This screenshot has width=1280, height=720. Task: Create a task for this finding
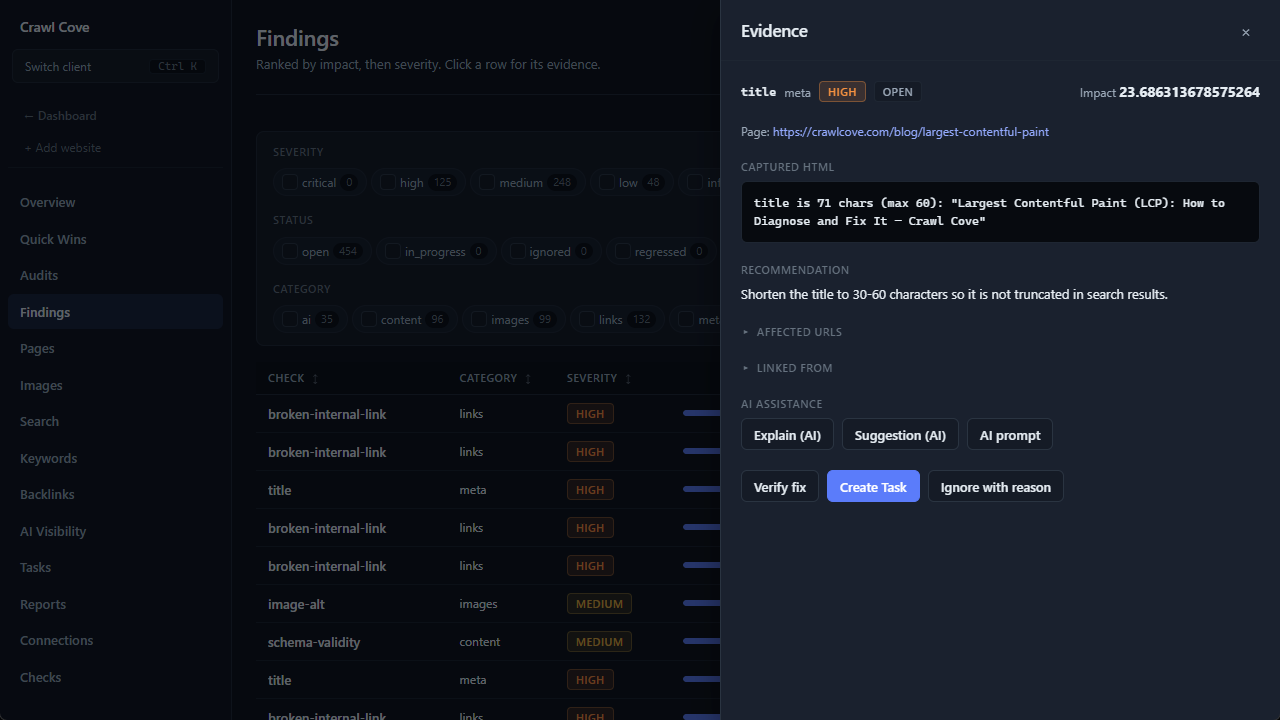873,487
